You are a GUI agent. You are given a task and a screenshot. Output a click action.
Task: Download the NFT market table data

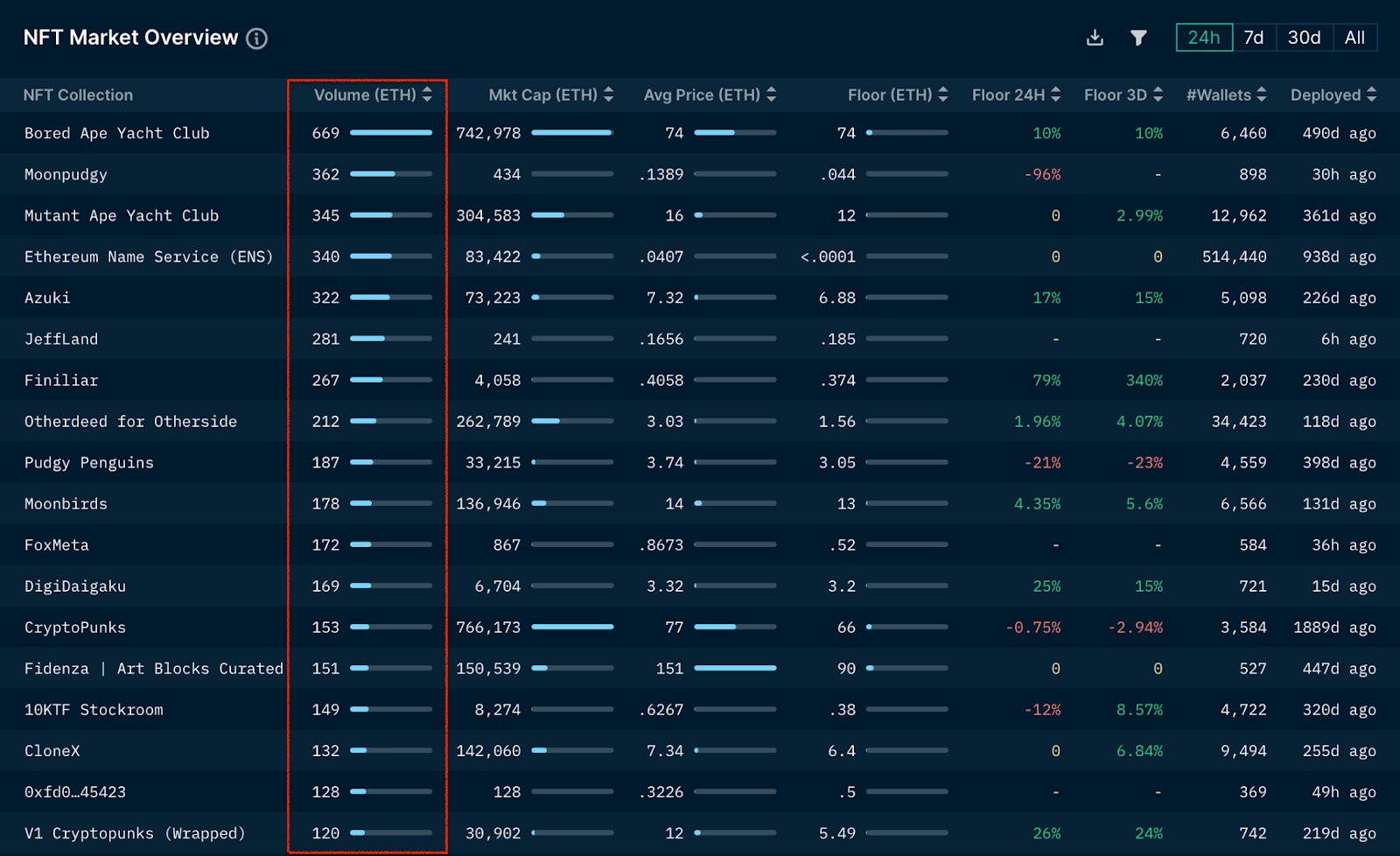1095,38
